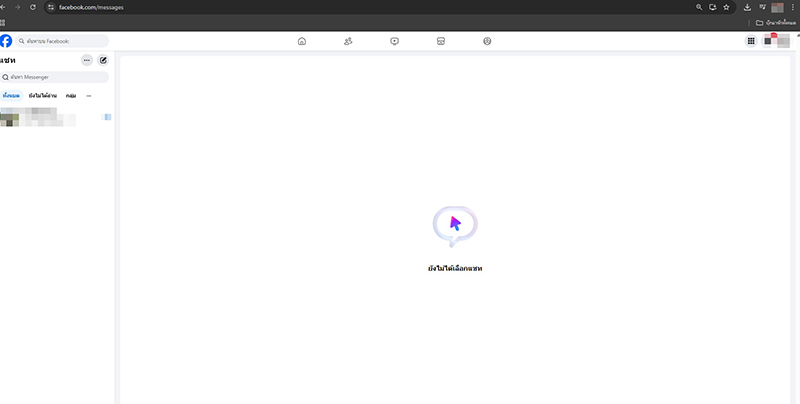Viewport: 800px width, 404px height.
Task: Start a new message with compose icon
Action: [x=103, y=60]
